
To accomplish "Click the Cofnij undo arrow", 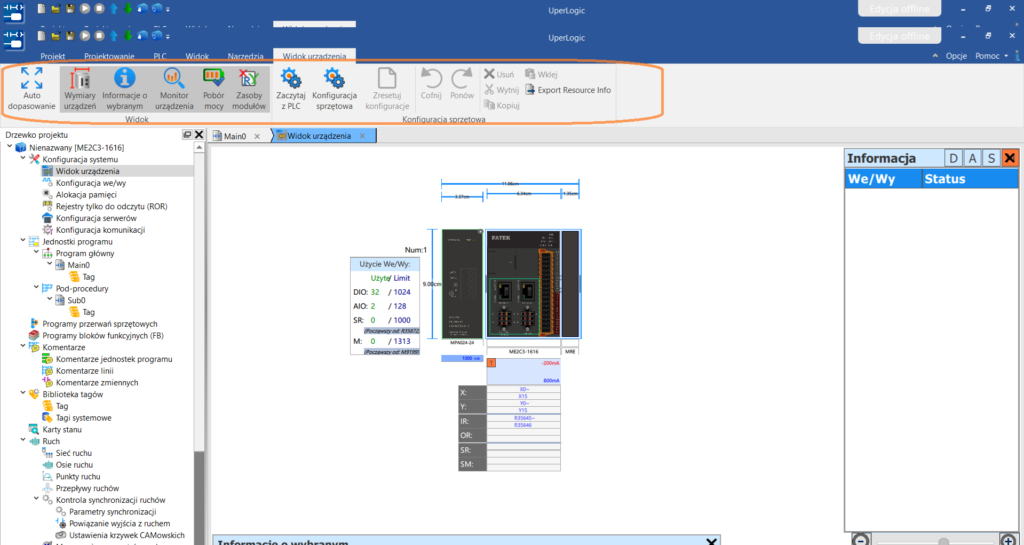I will 431,78.
